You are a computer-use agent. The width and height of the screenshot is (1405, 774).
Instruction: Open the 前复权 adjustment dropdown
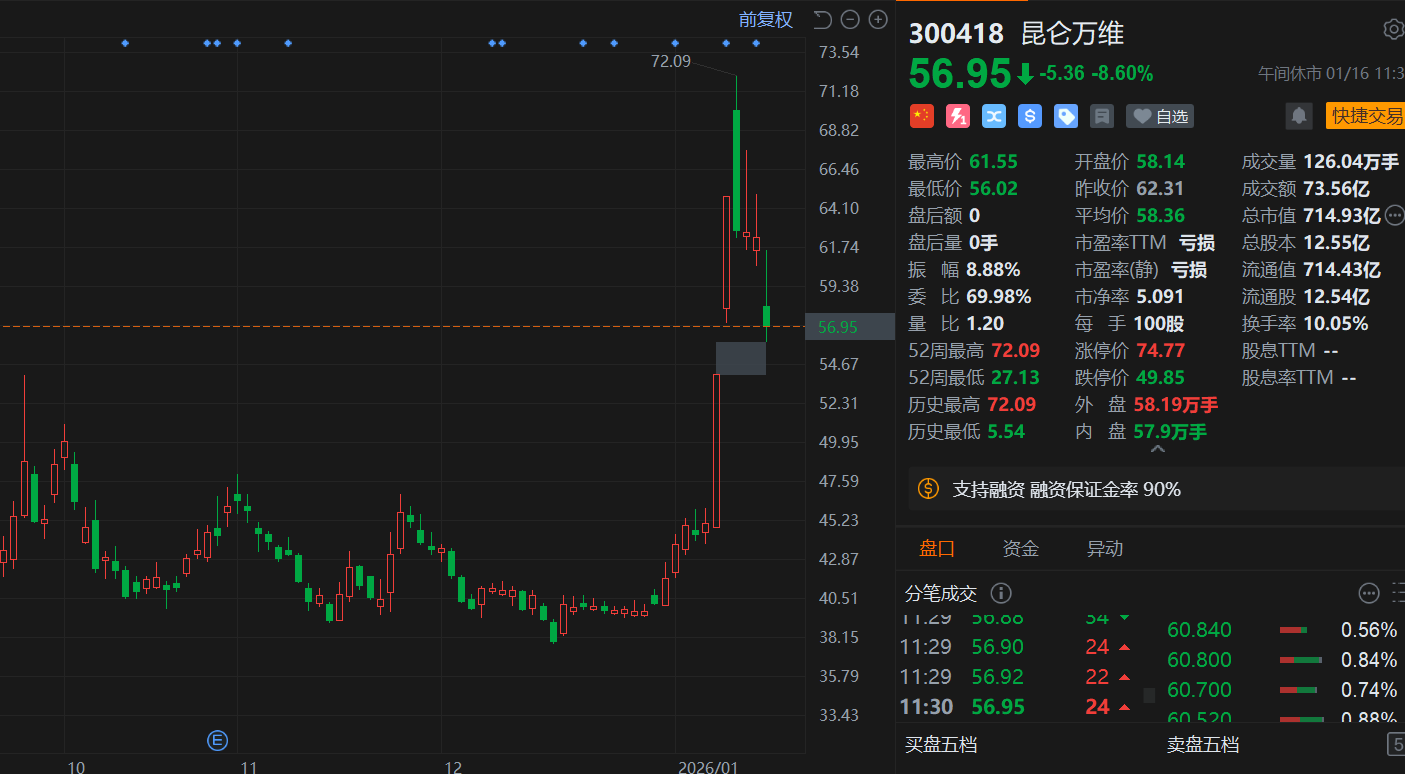click(x=765, y=19)
